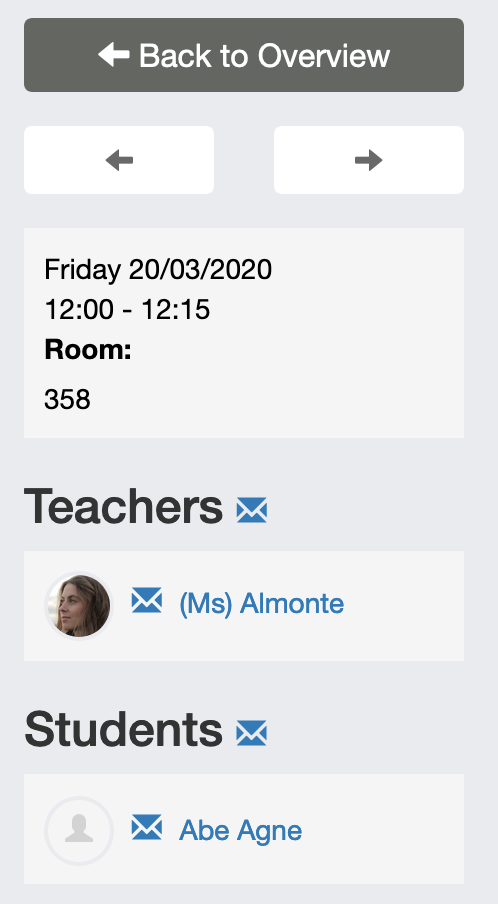Open Abe Agne's profile link
Screen dimensions: 498x904
click(240, 830)
